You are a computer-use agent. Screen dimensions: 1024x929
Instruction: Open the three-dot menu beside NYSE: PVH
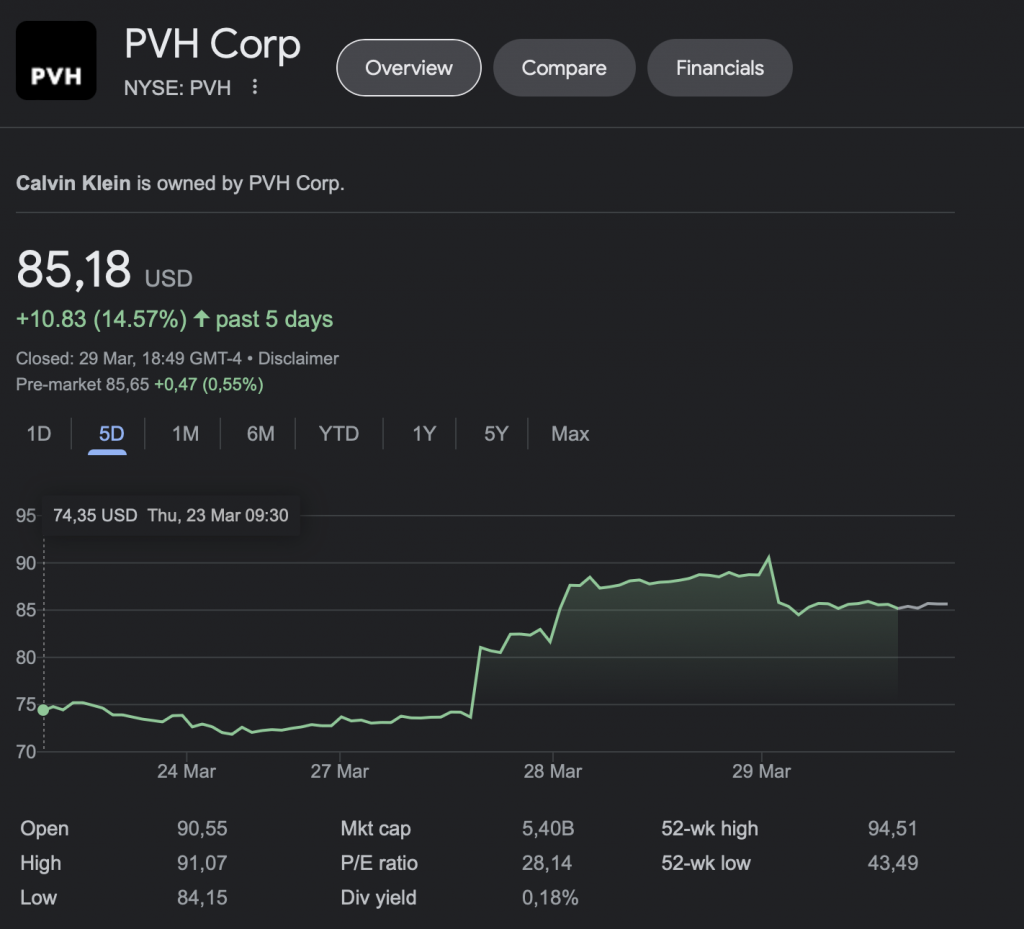point(255,88)
